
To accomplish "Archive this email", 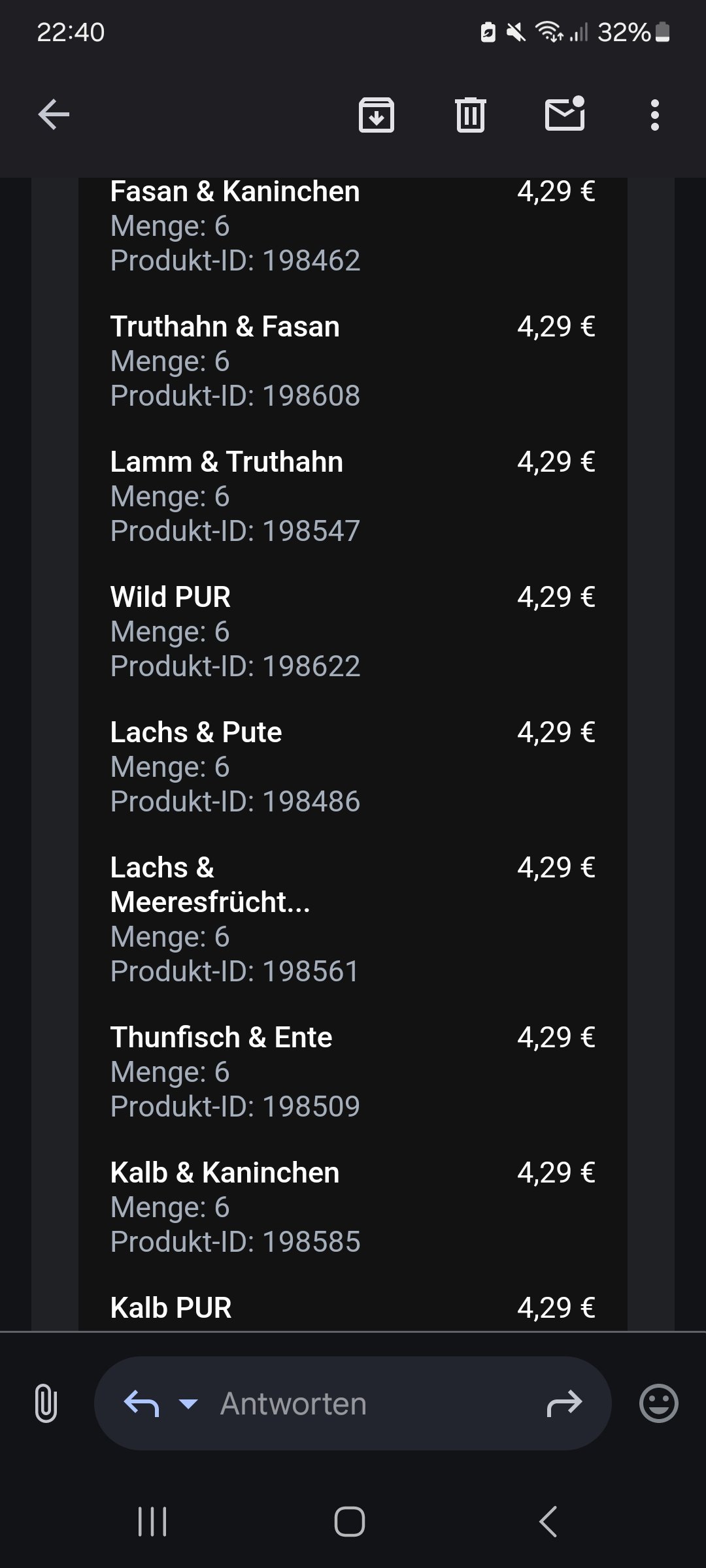I will point(377,115).
